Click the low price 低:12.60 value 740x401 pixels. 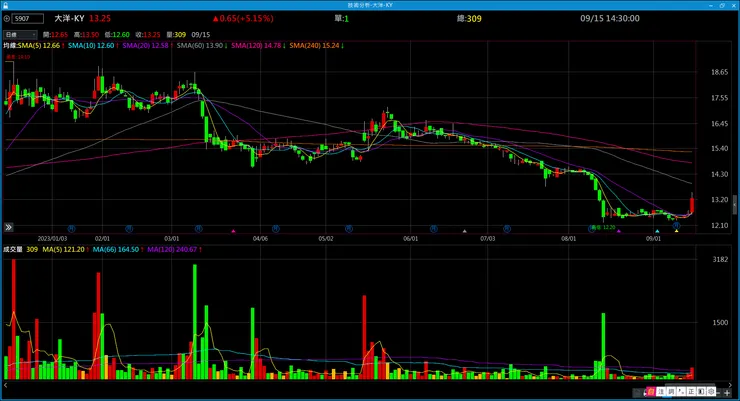[x=117, y=35]
